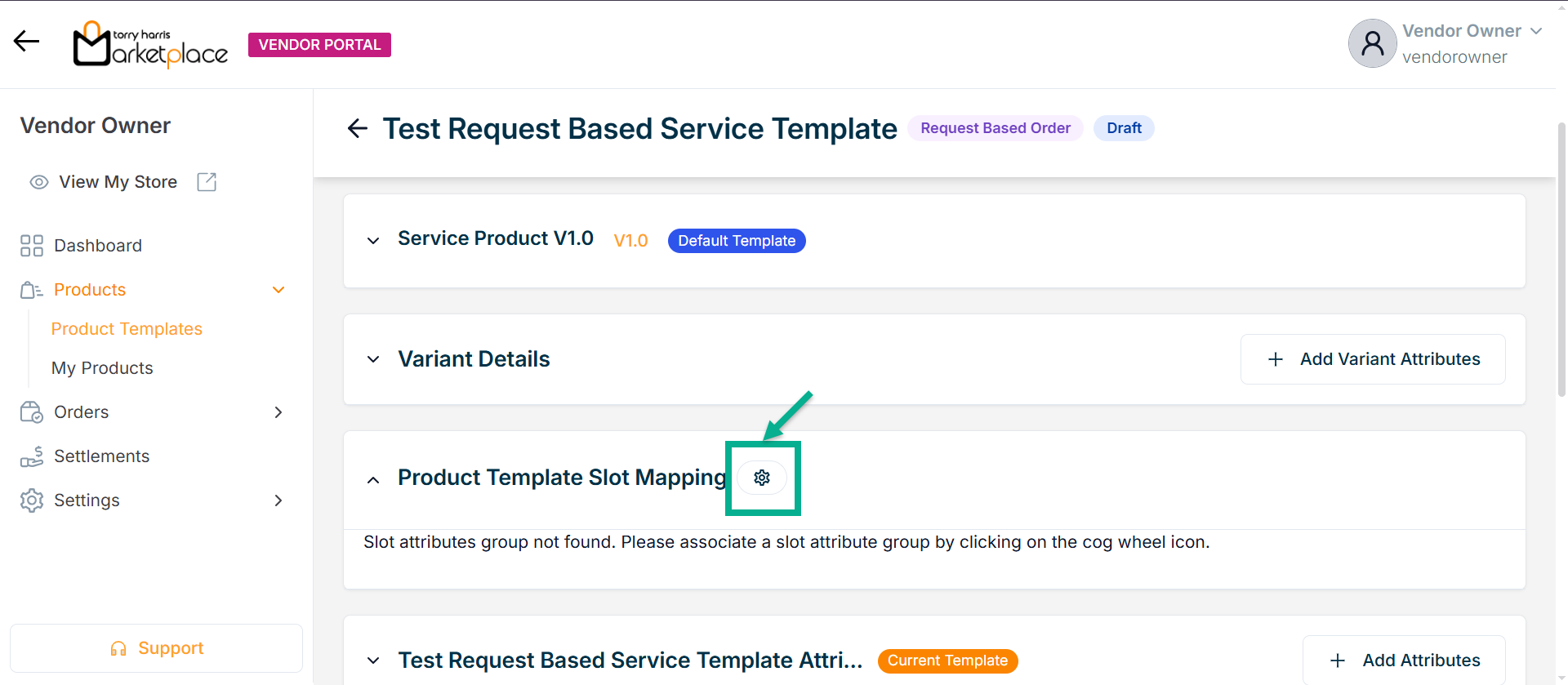The height and width of the screenshot is (685, 1568).
Task: Collapse the Product Template Slot Mapping section
Action: pyautogui.click(x=373, y=480)
